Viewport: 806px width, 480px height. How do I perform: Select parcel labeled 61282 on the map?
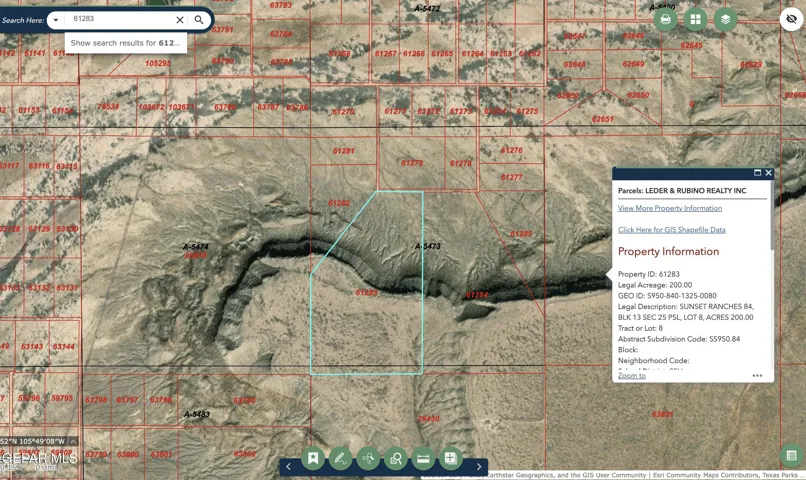click(339, 203)
